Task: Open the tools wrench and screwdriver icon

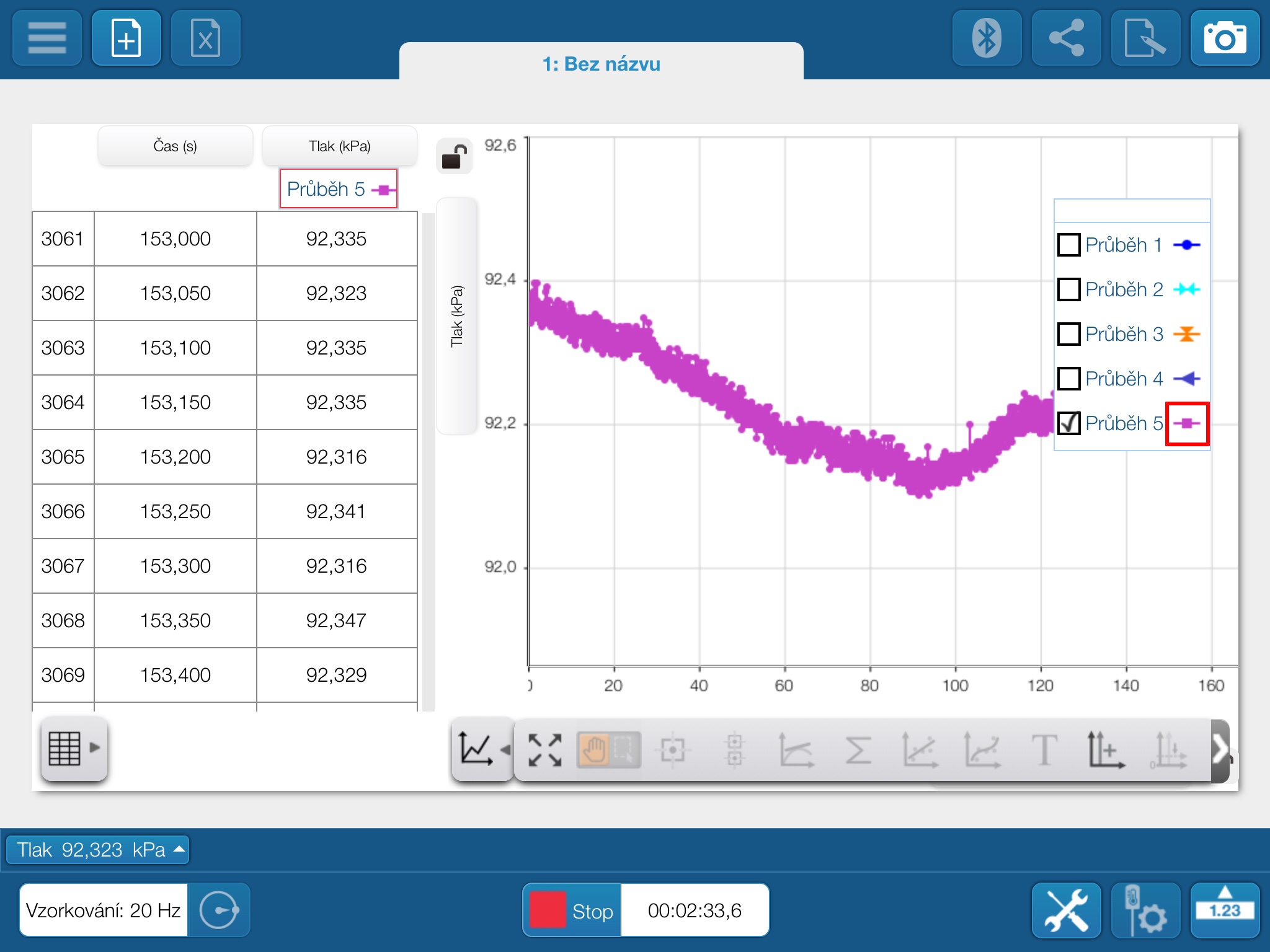Action: [1065, 910]
